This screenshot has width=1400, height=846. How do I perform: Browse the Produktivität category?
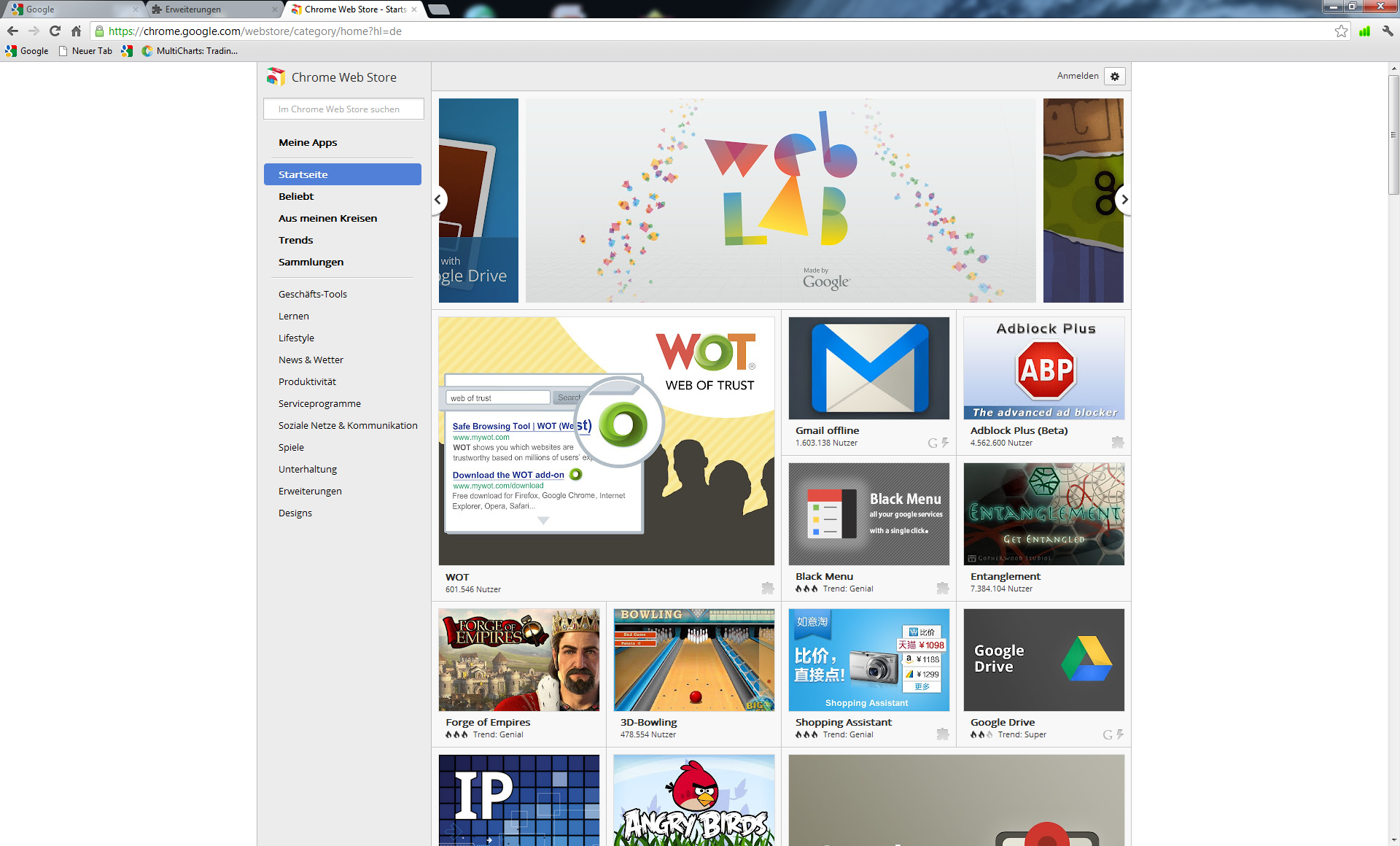[x=307, y=381]
